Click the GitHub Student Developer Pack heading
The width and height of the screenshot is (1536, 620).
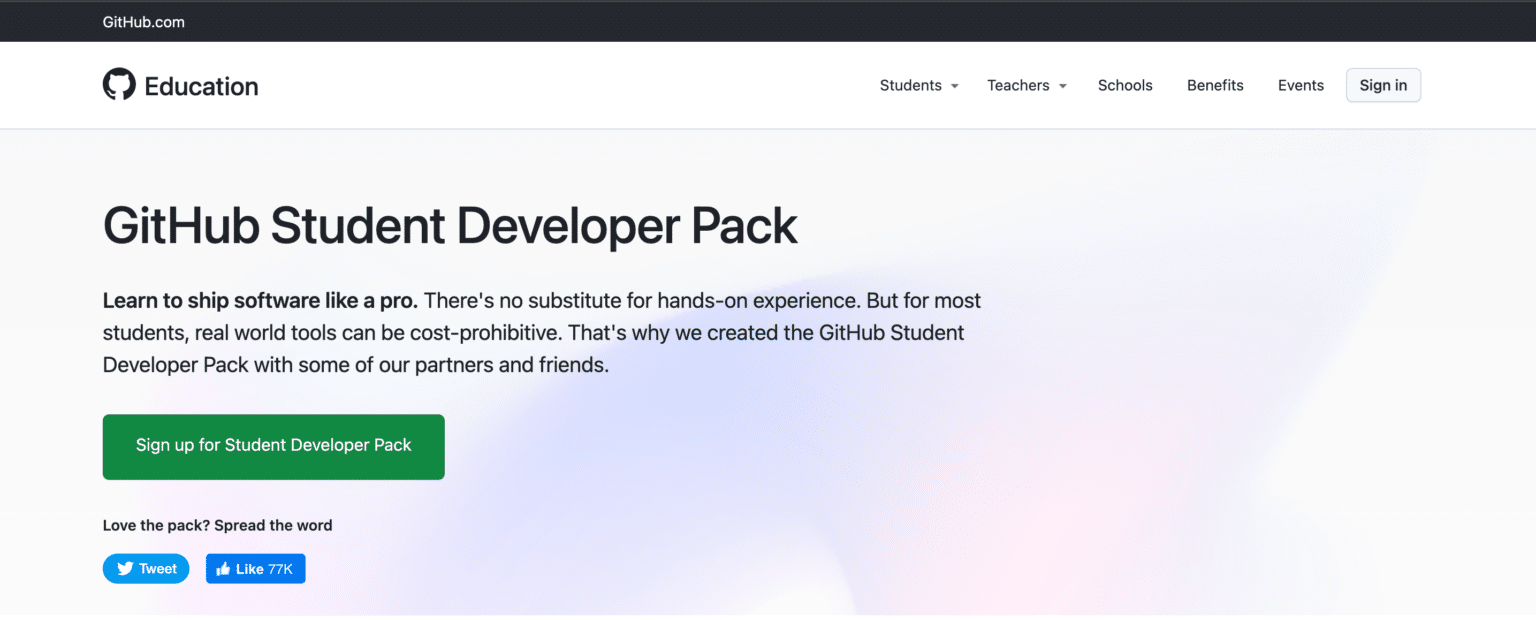point(450,225)
